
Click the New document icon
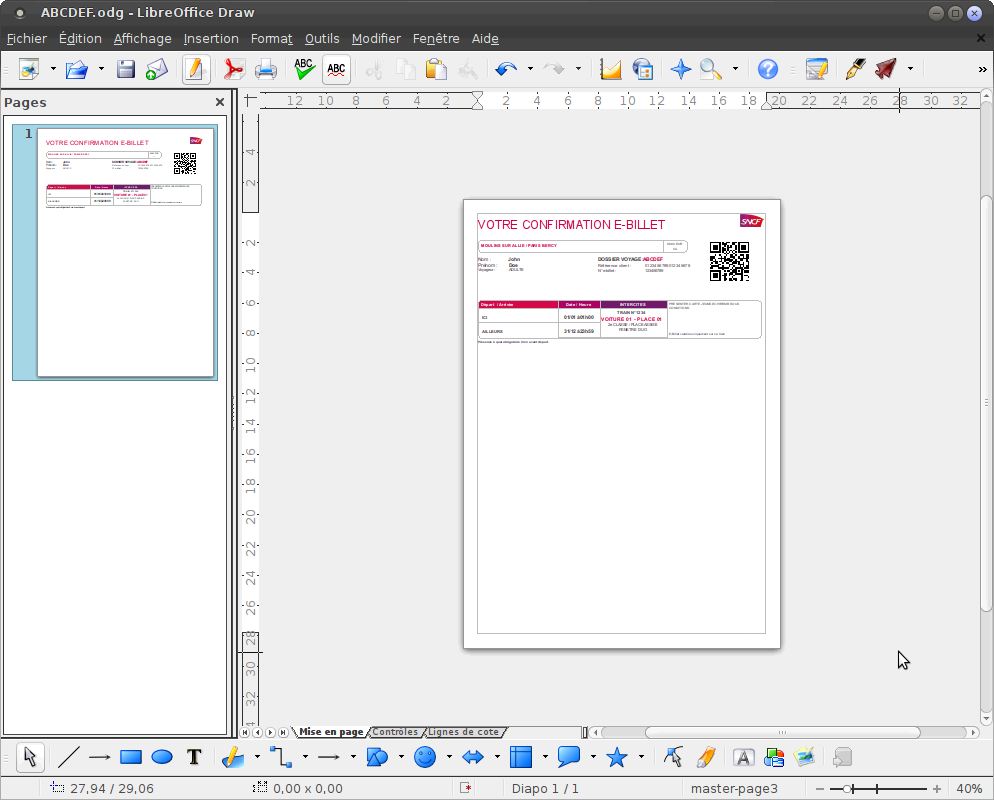coord(29,68)
